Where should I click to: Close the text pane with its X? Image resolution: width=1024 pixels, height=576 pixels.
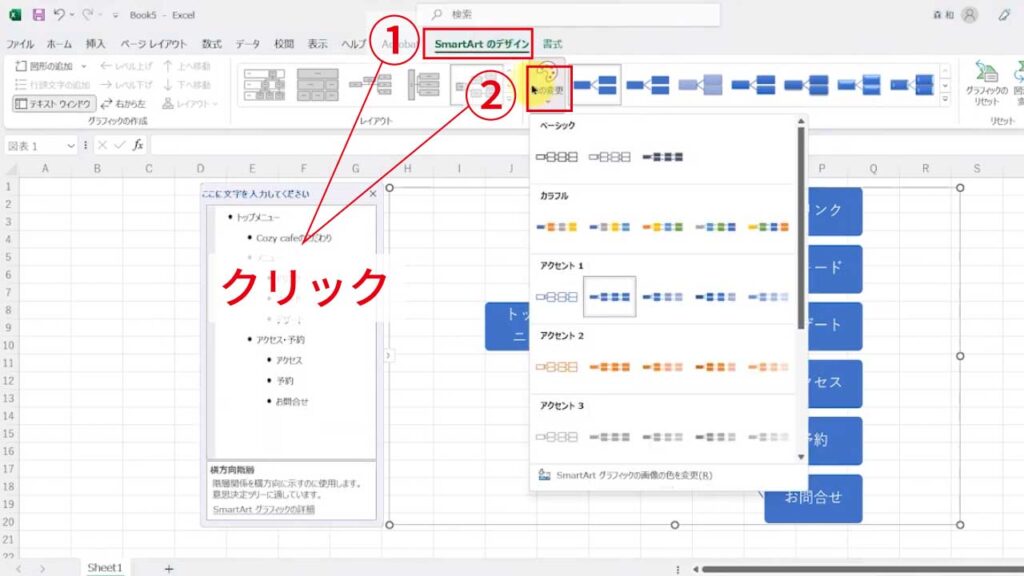(x=372, y=194)
